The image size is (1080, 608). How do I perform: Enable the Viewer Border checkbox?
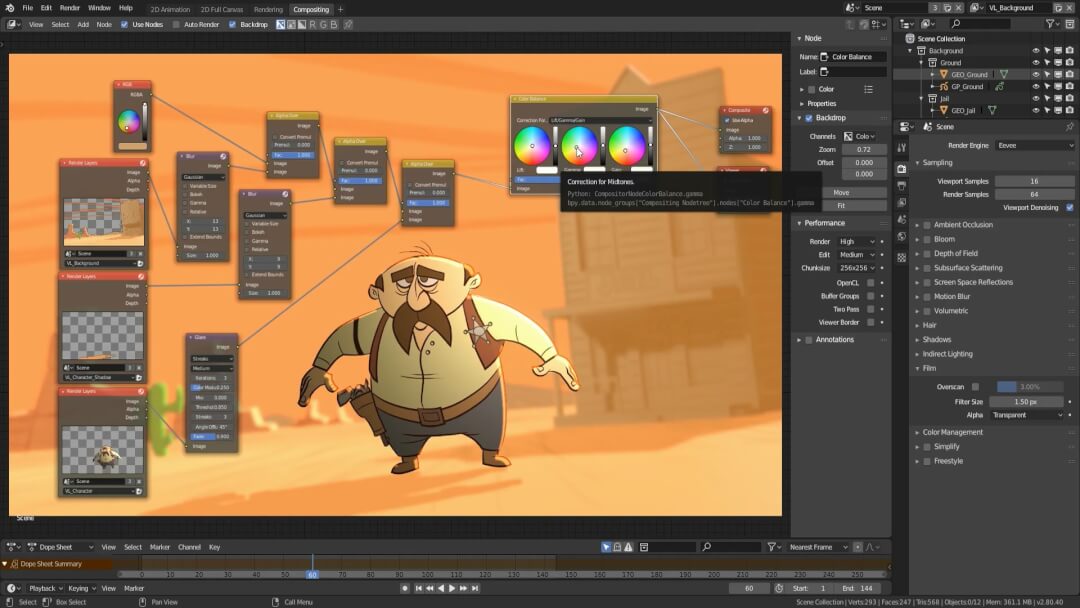(871, 322)
